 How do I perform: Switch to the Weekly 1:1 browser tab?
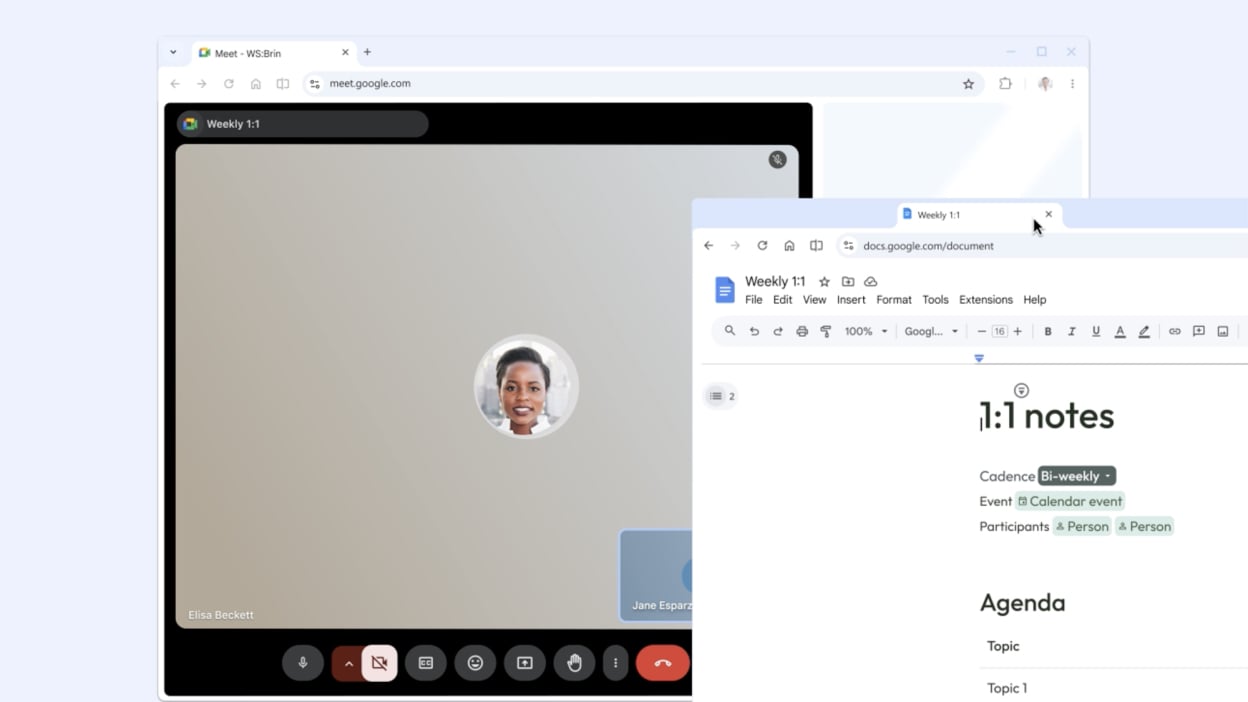(938, 214)
